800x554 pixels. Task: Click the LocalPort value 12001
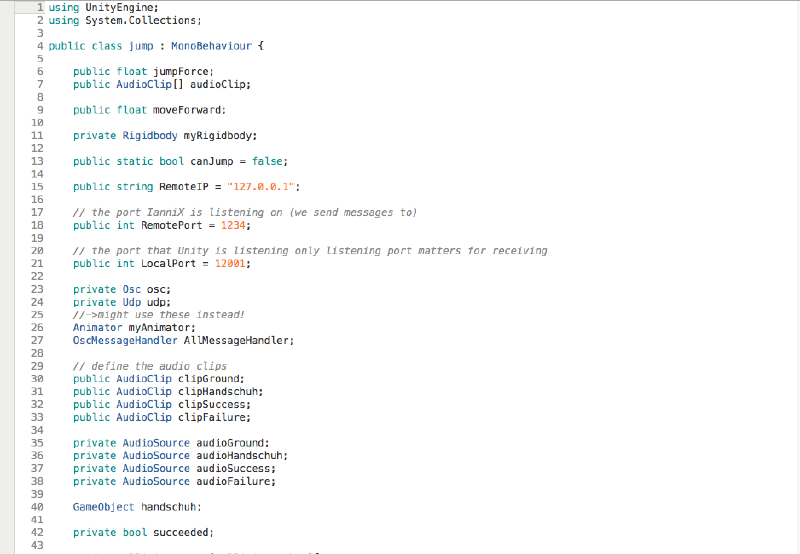pos(231,263)
